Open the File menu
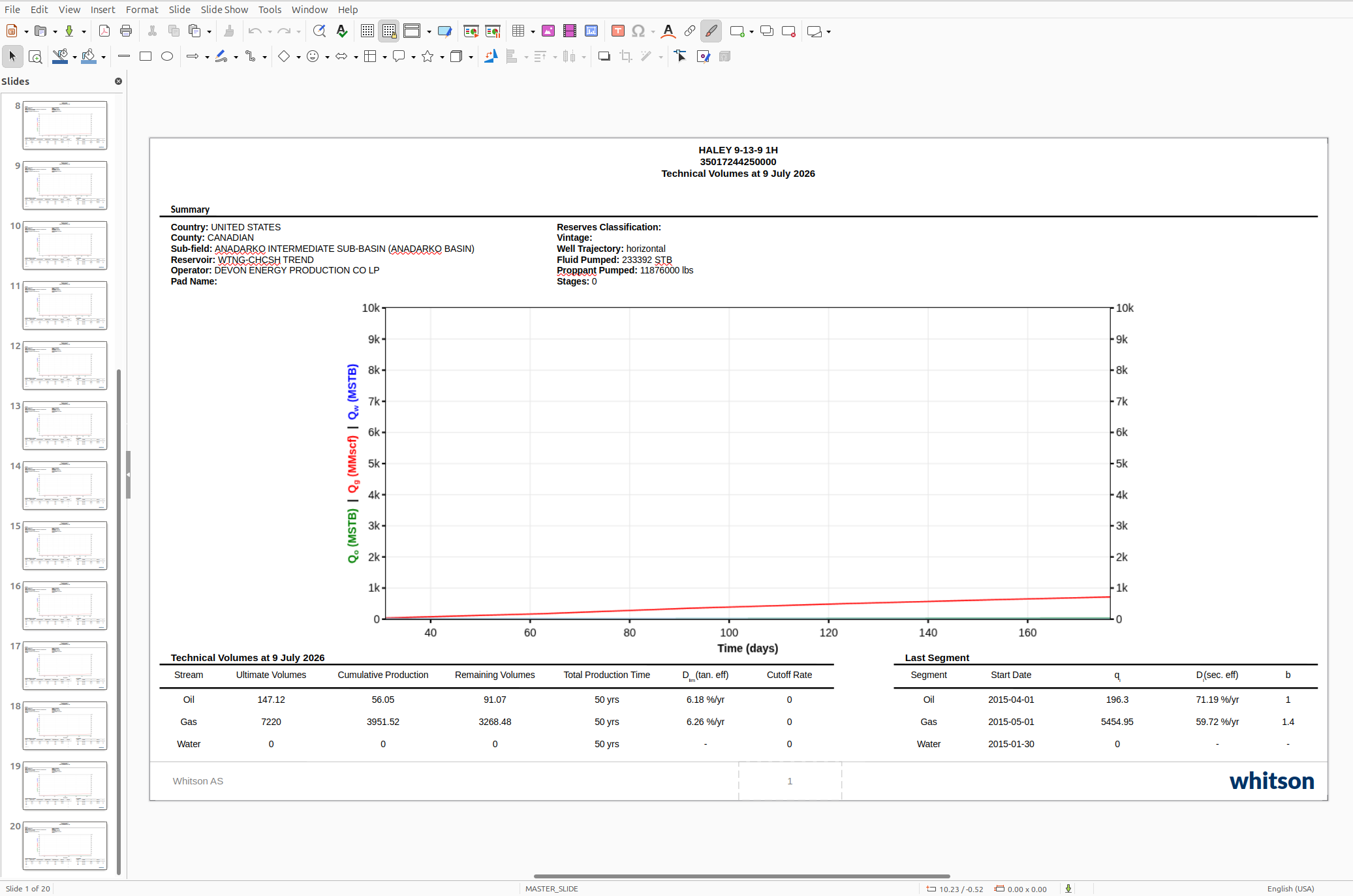 tap(12, 10)
